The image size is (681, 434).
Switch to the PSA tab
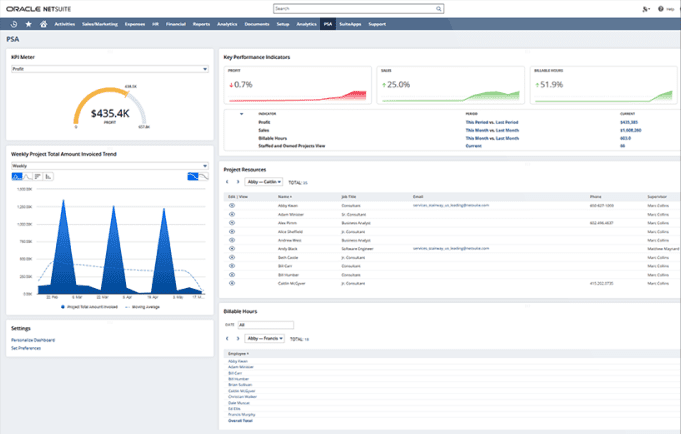[x=327, y=23]
